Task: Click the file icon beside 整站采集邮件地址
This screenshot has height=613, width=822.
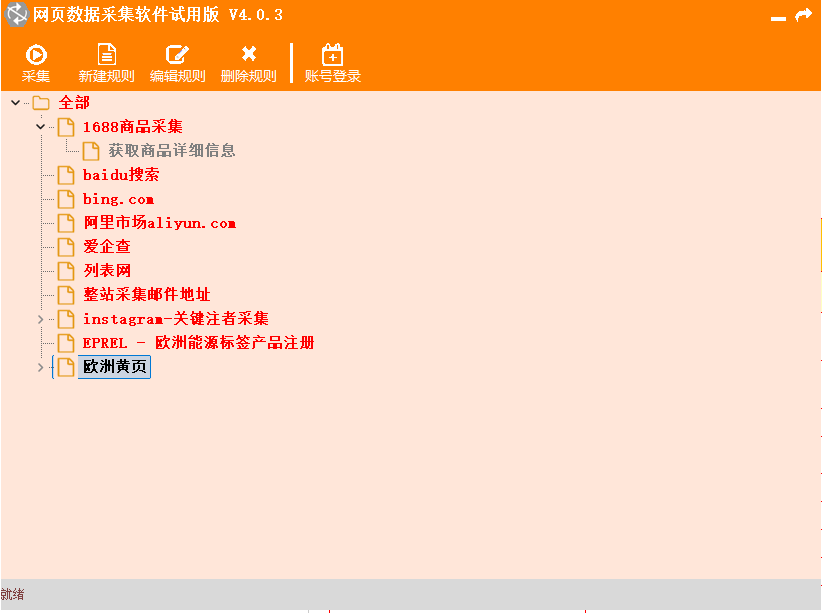Action: click(66, 295)
